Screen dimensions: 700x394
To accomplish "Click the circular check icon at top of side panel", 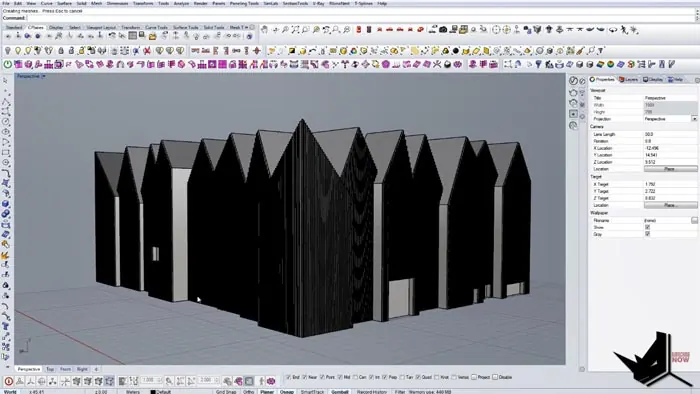I will tap(573, 80).
